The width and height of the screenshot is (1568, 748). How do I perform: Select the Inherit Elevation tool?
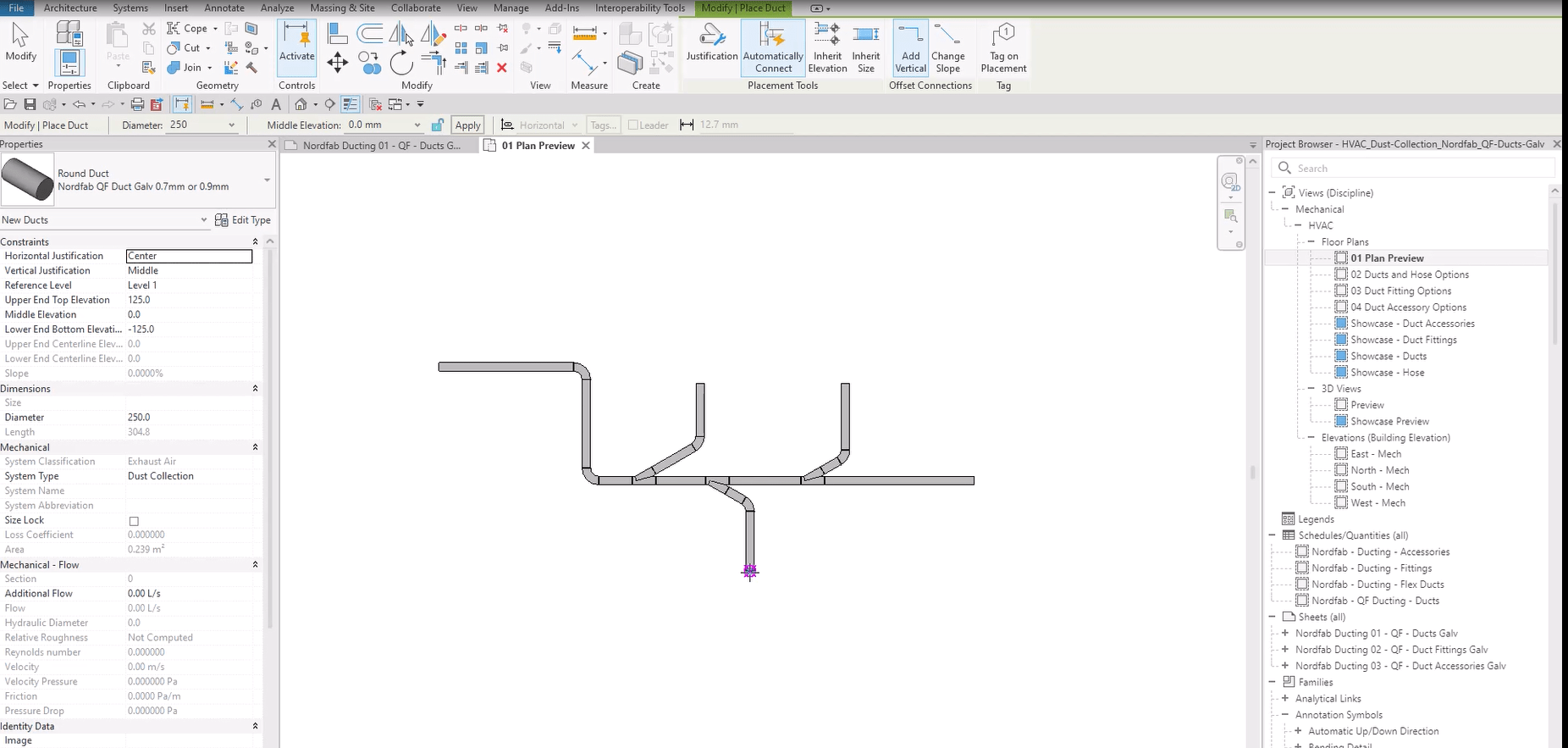click(x=827, y=48)
